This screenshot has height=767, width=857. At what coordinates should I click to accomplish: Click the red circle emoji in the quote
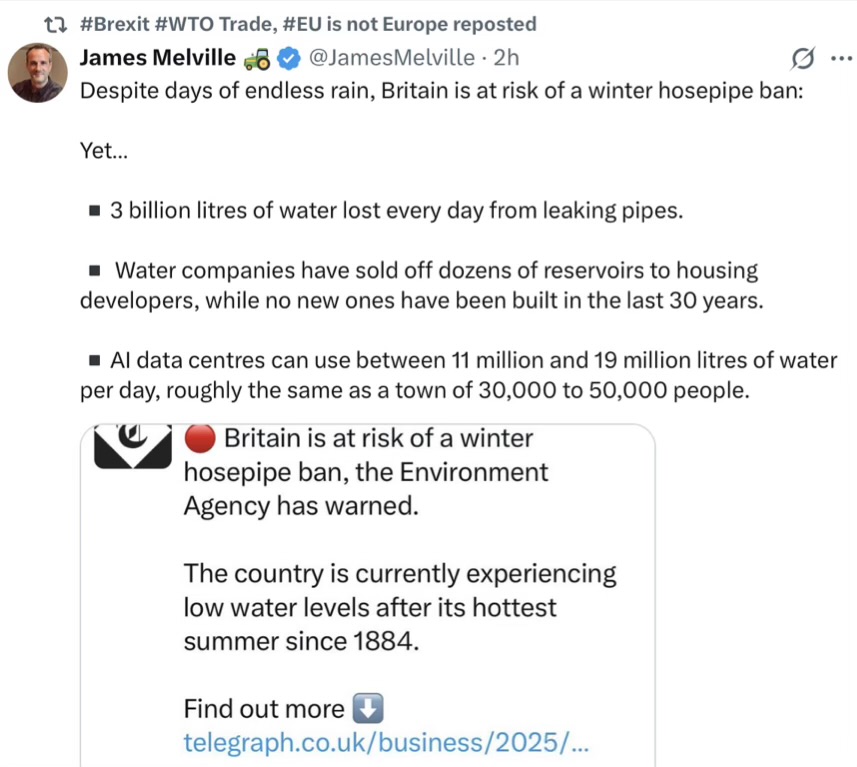(x=199, y=439)
